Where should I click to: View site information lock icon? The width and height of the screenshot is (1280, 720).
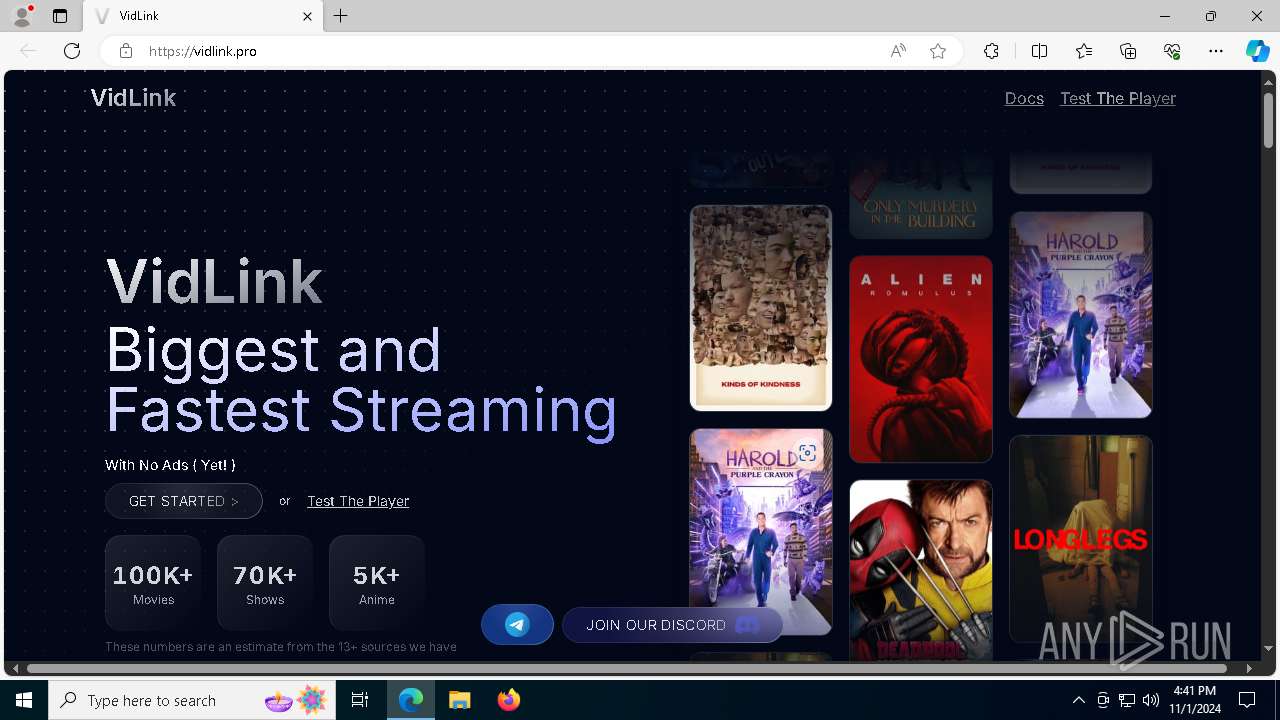tap(126, 51)
